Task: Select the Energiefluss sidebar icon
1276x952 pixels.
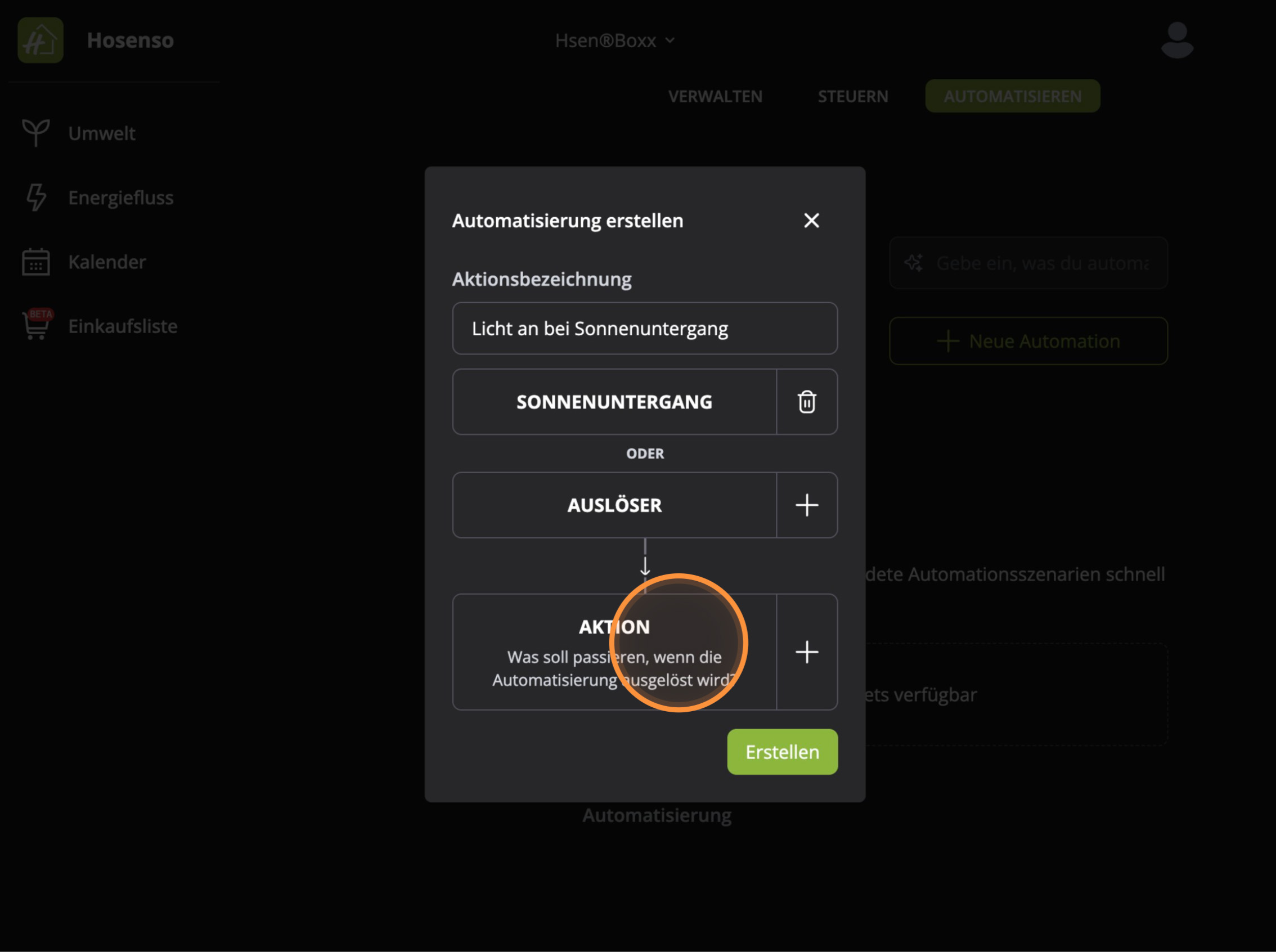Action: 35,197
